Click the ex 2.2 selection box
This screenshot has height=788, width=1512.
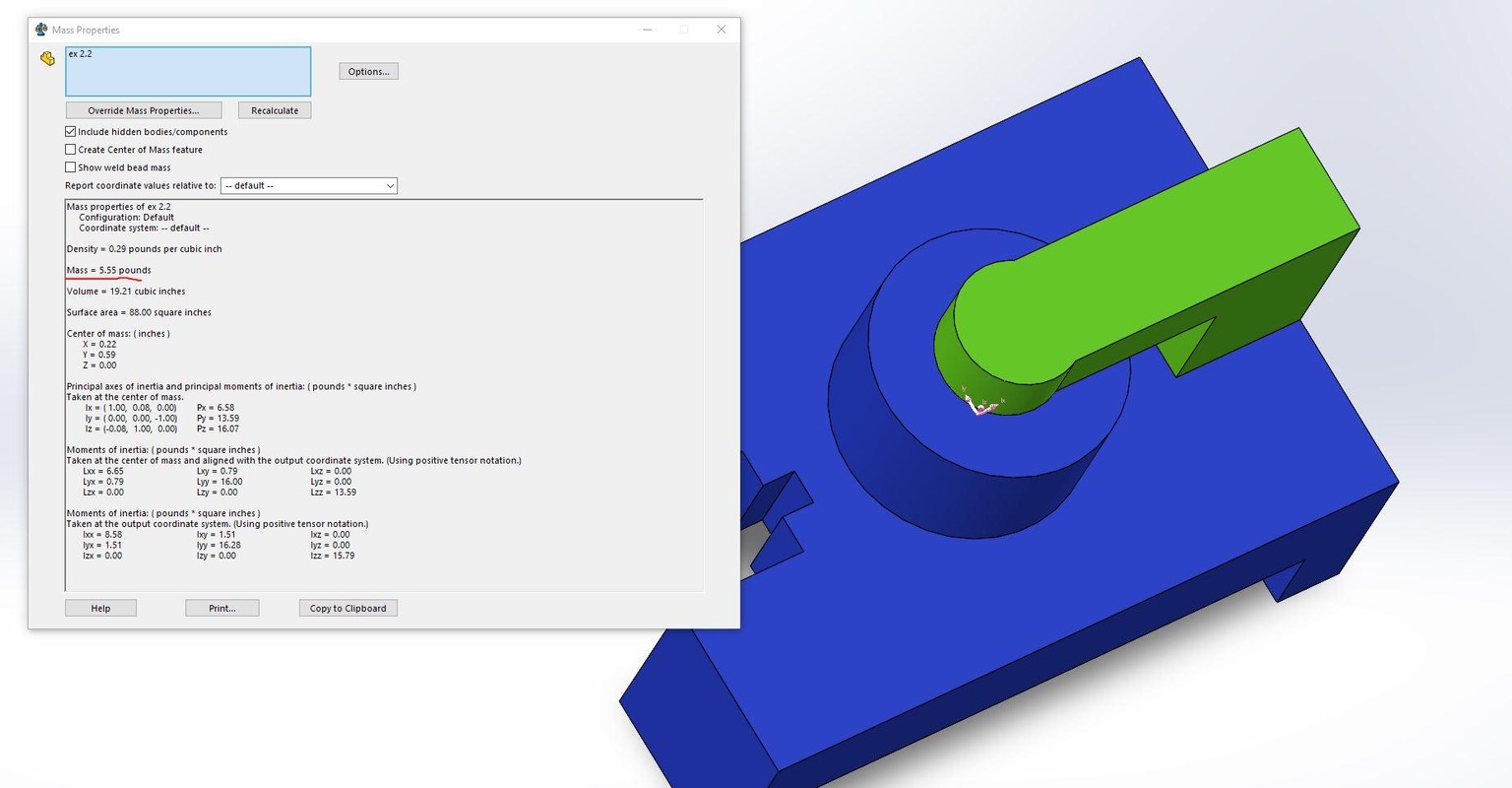point(188,72)
